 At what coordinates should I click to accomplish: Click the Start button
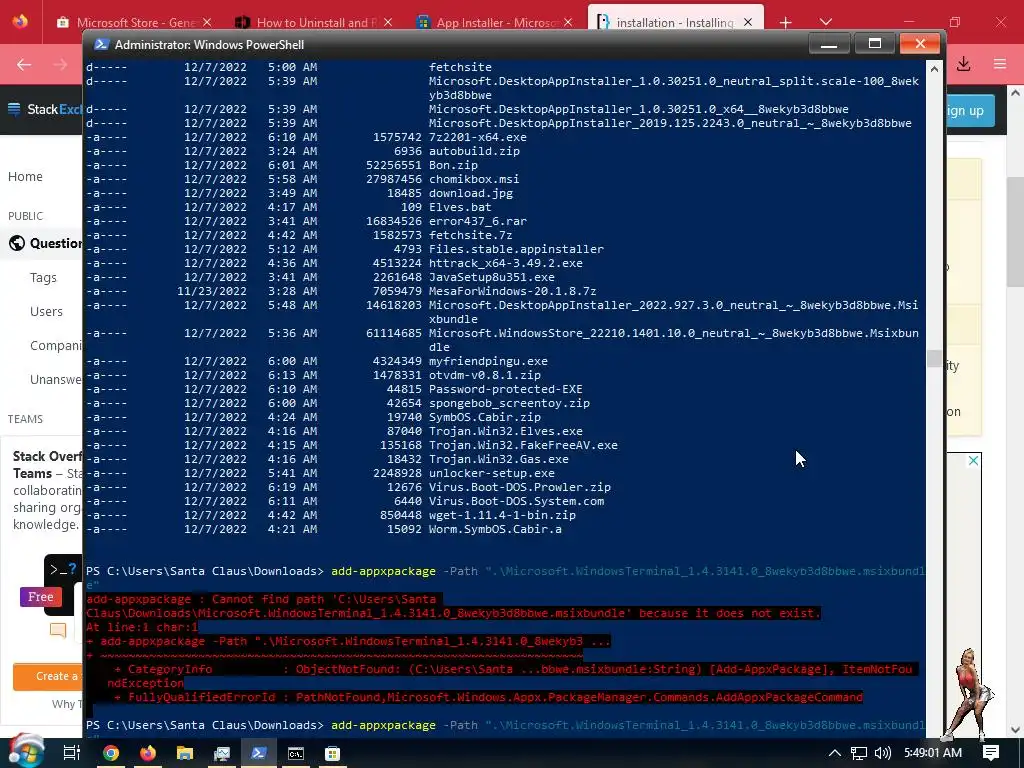coord(25,752)
